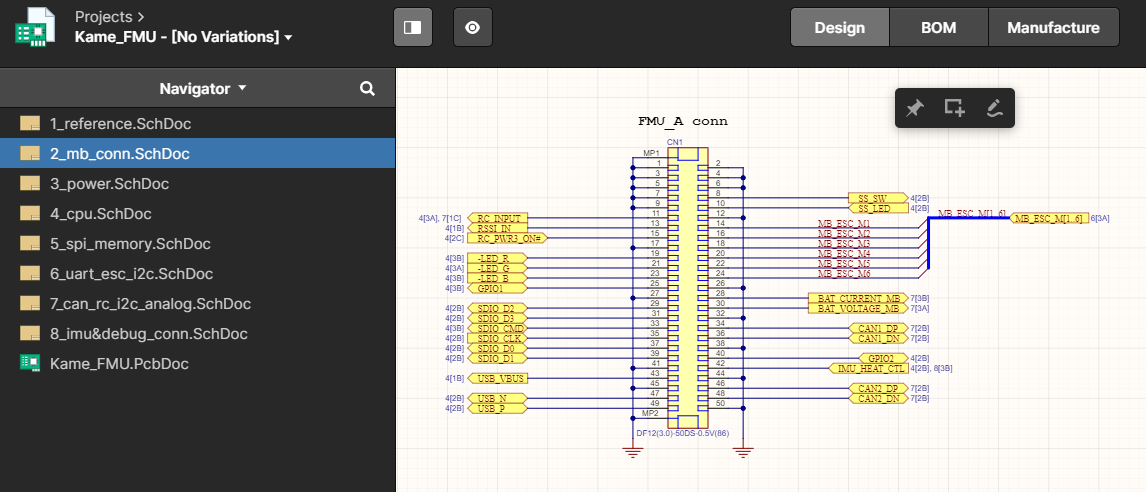1146x492 pixels.
Task: Open 5_spi_memory.SchDoc document
Action: (x=197, y=243)
